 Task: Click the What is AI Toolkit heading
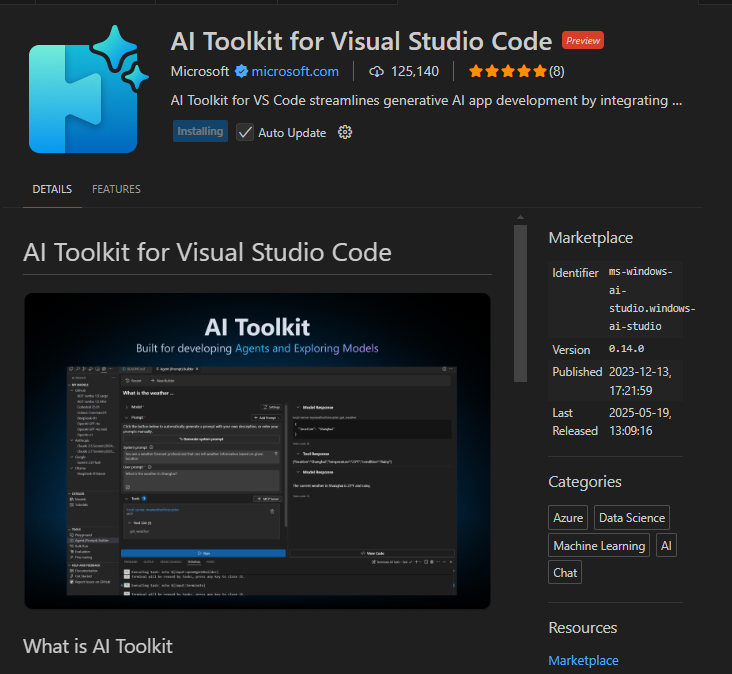(98, 646)
